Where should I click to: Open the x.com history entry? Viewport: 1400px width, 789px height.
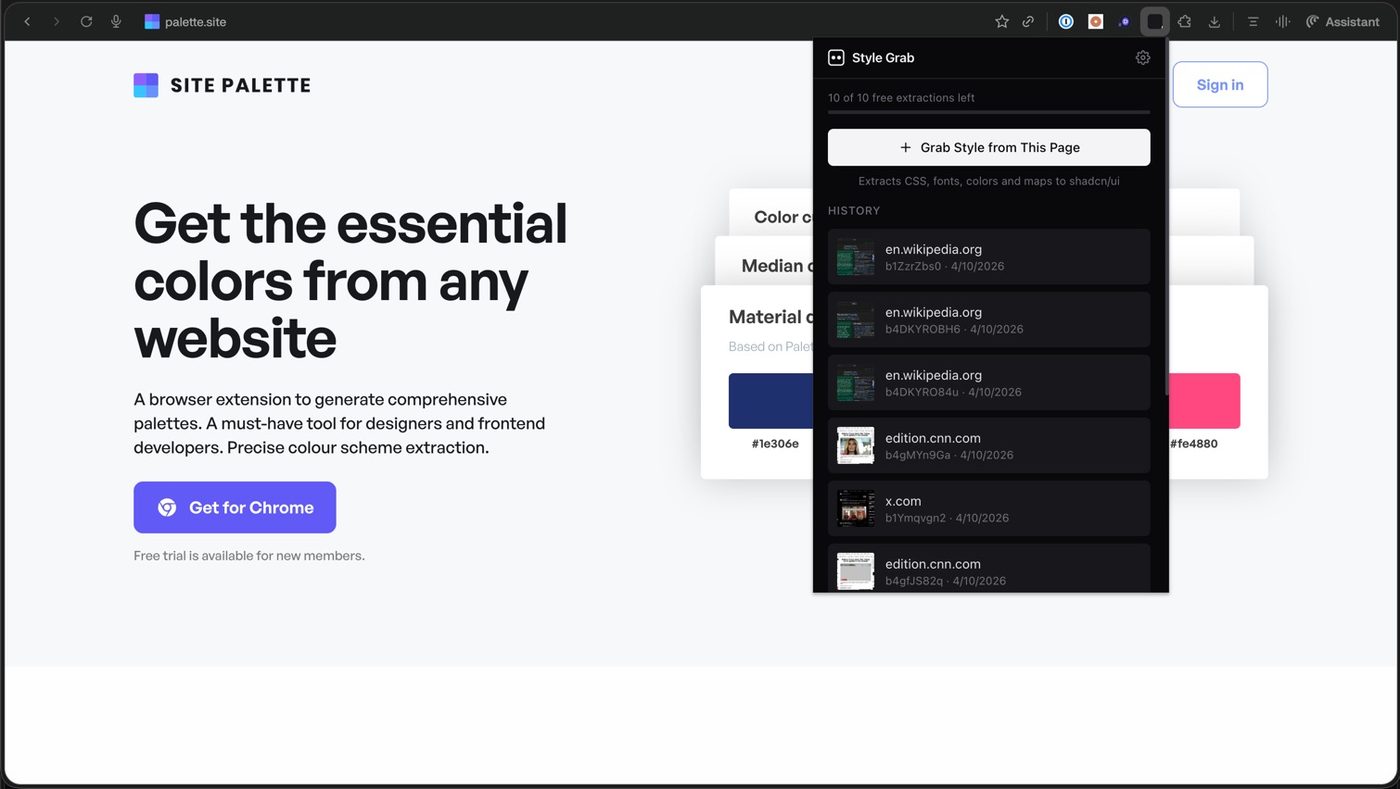click(x=988, y=508)
